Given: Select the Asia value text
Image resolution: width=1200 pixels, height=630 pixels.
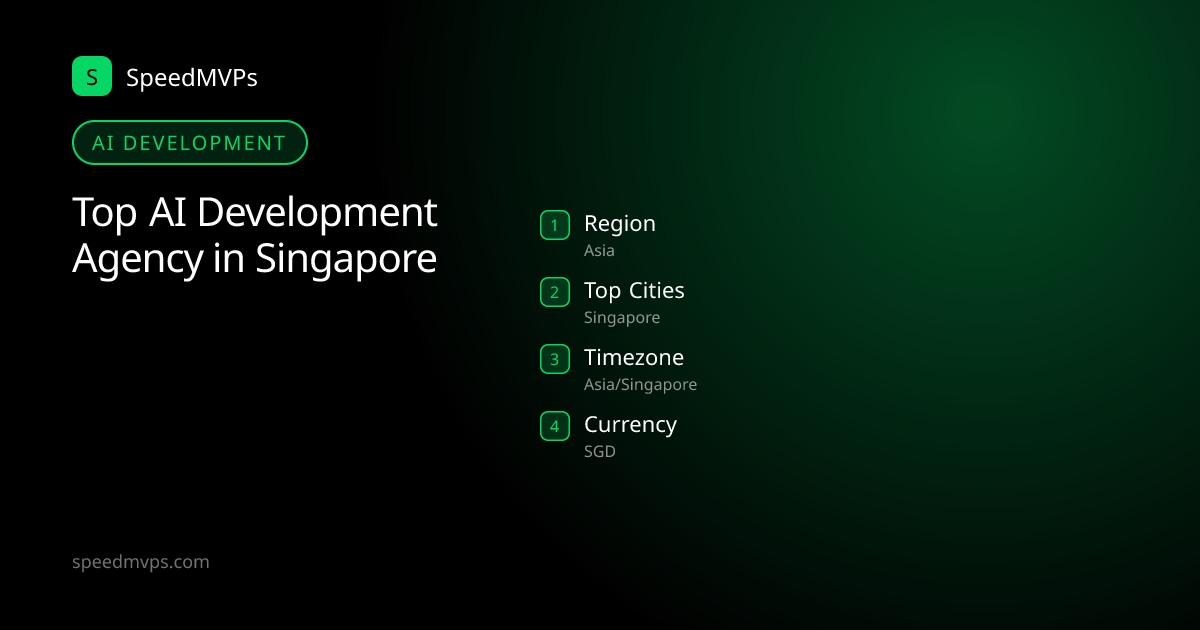Looking at the screenshot, I should pyautogui.click(x=599, y=251).
